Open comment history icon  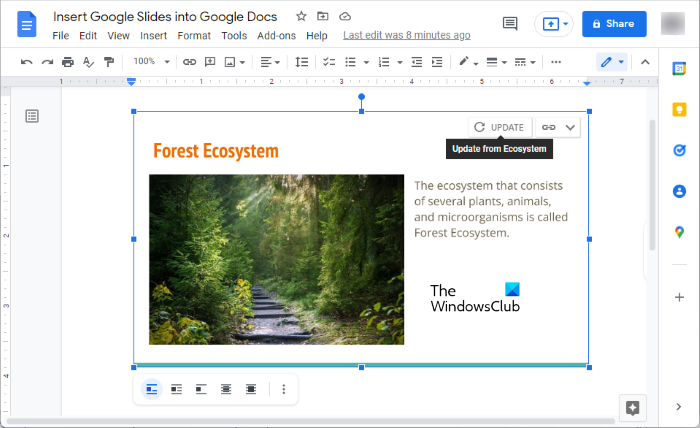tap(510, 23)
